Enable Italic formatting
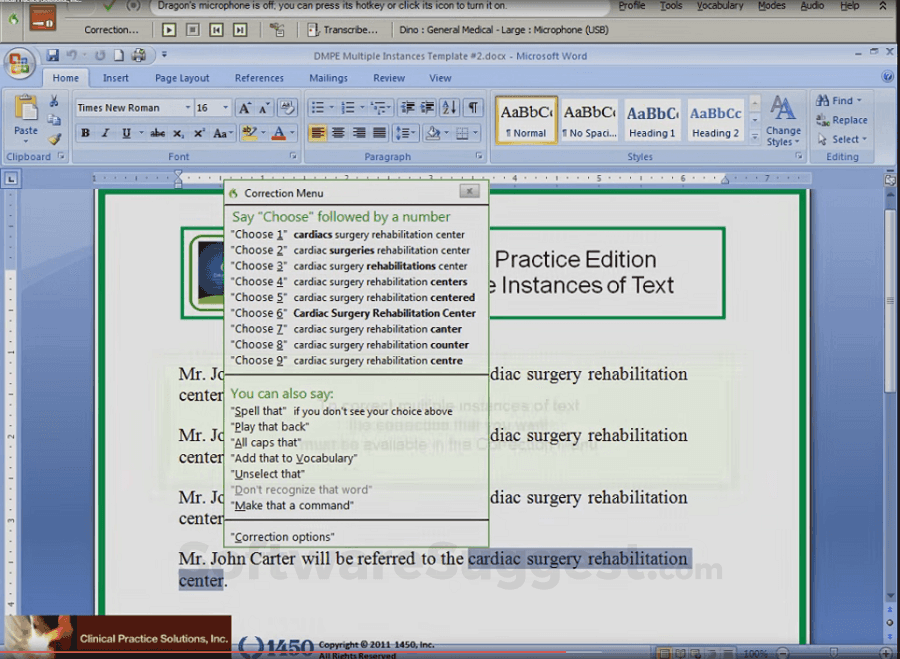This screenshot has height=659, width=900. tap(104, 133)
